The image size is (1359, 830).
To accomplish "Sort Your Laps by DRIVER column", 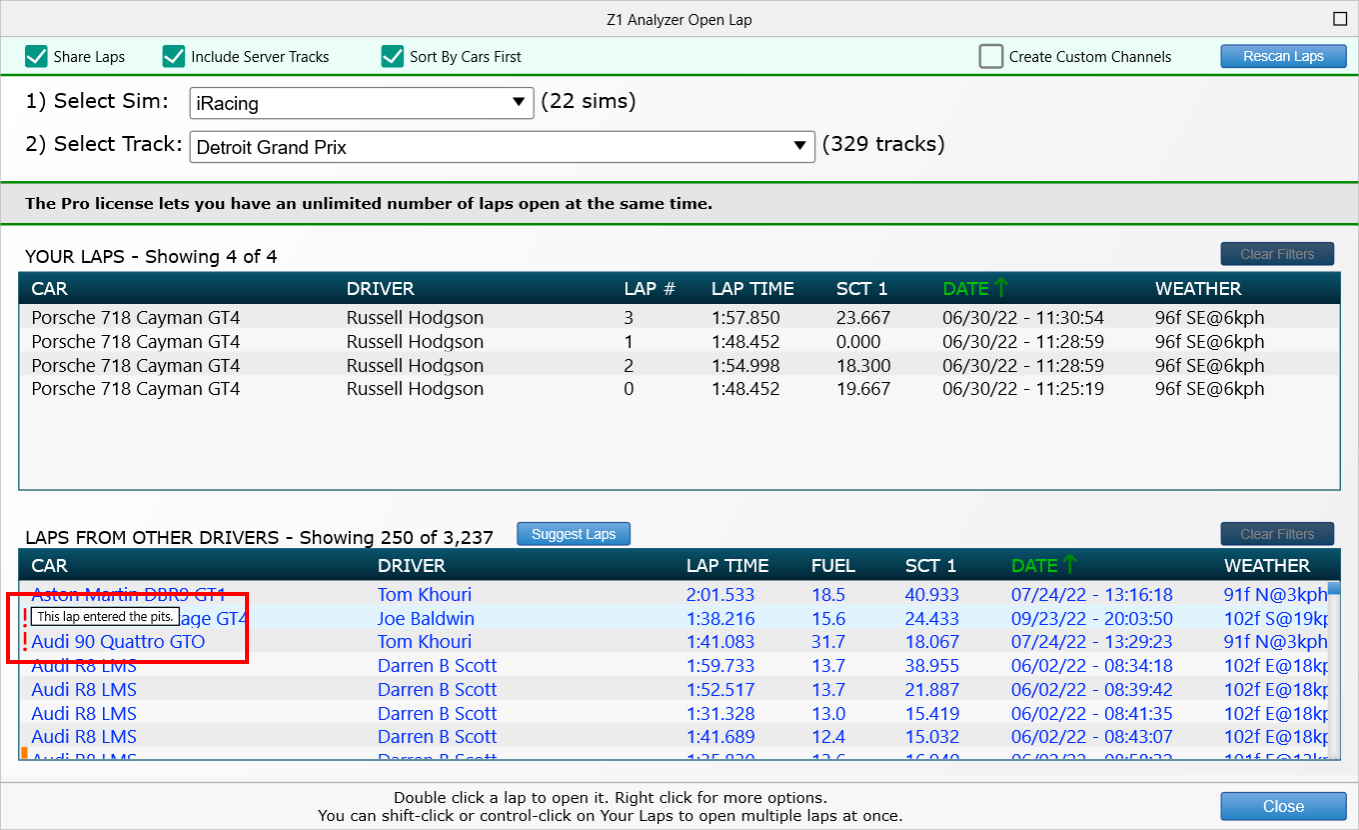I will (x=380, y=289).
